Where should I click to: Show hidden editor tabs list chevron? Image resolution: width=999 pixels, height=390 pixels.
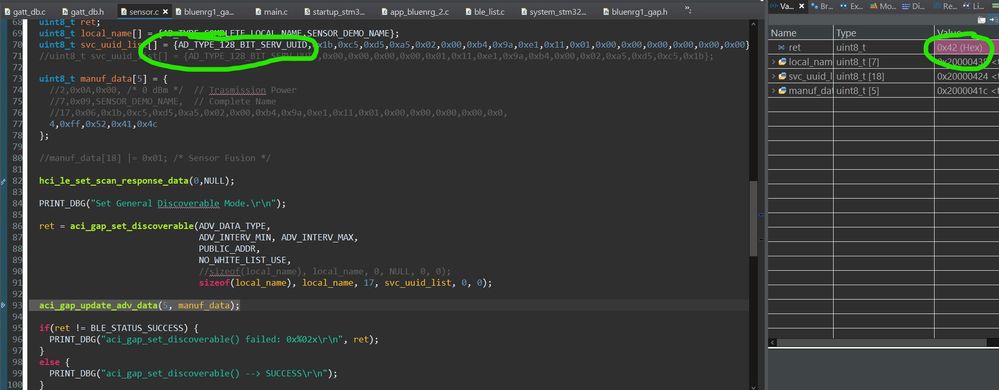point(688,9)
